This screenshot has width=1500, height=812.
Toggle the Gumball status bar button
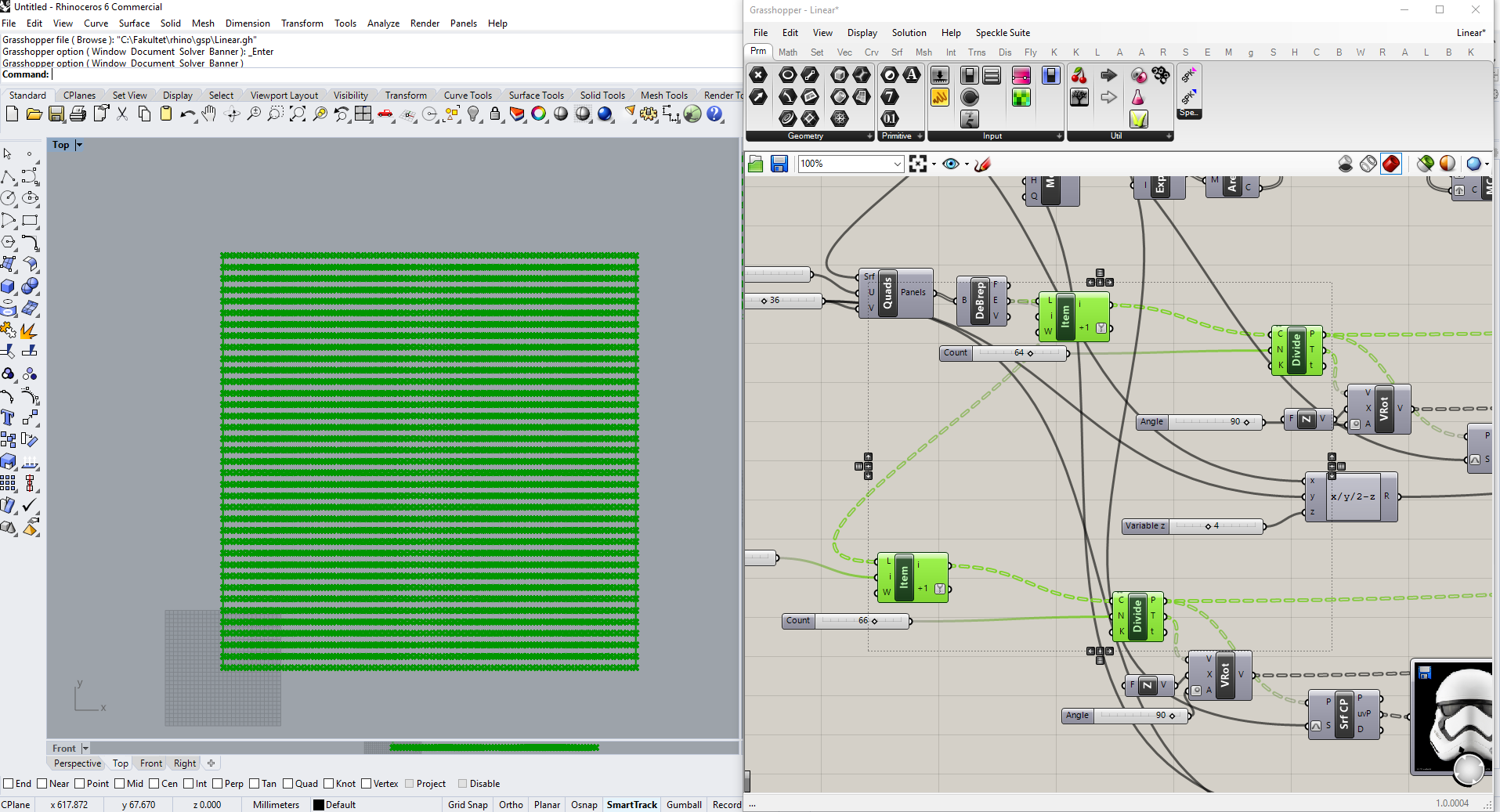[684, 805]
